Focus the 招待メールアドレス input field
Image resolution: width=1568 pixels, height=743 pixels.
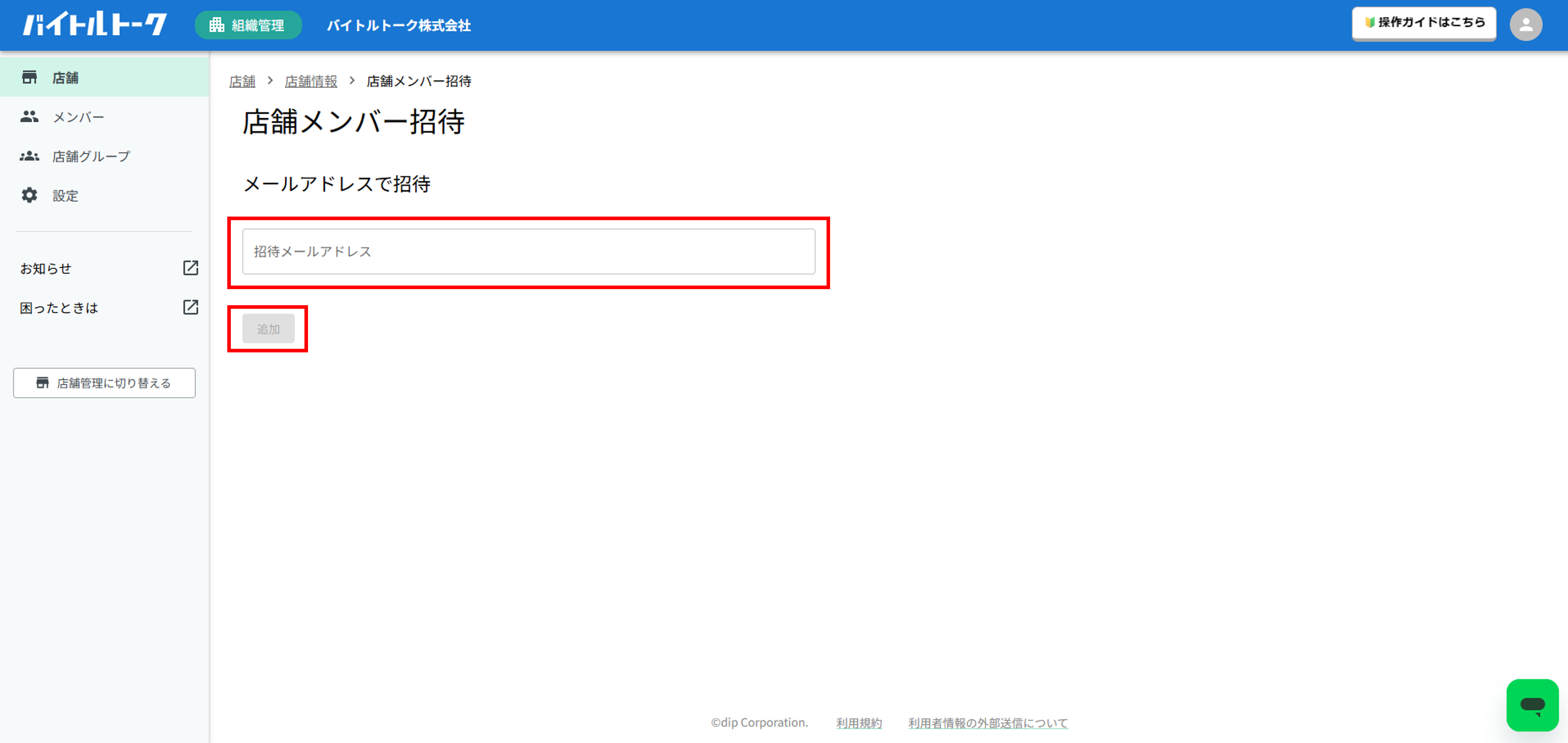pos(529,252)
